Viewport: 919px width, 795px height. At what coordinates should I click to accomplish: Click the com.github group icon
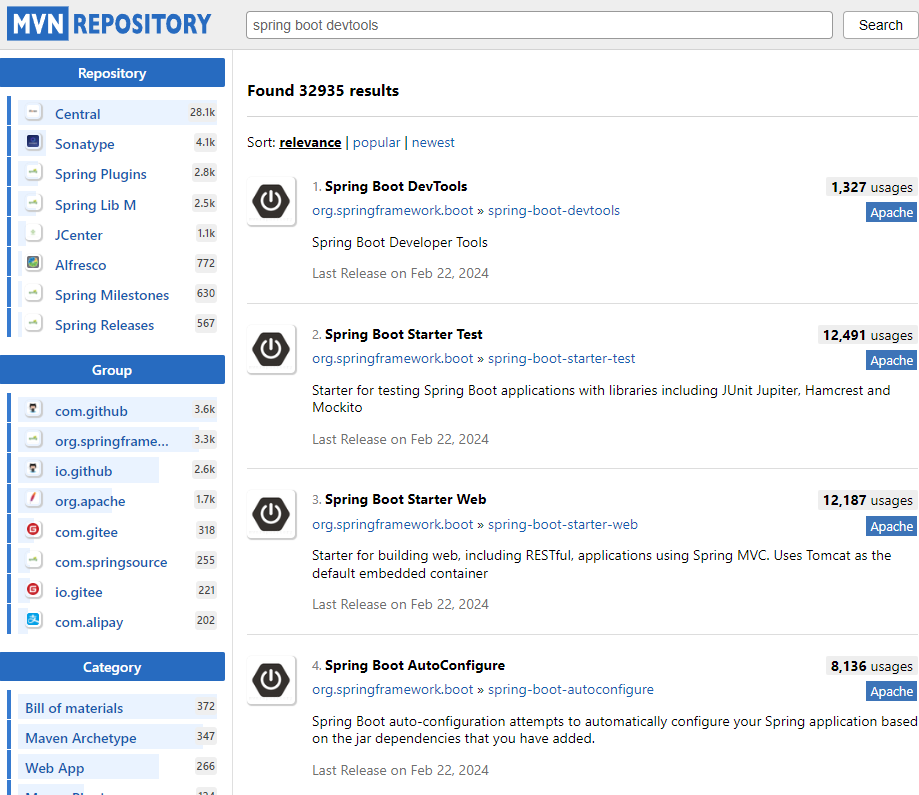(33, 408)
